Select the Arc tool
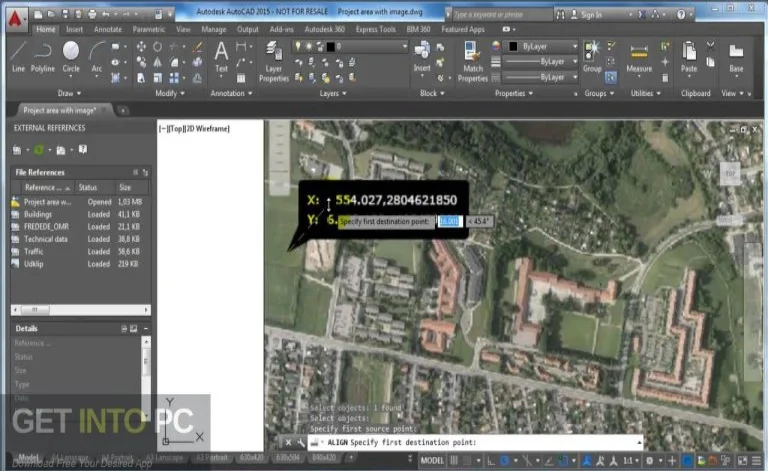 pos(97,57)
